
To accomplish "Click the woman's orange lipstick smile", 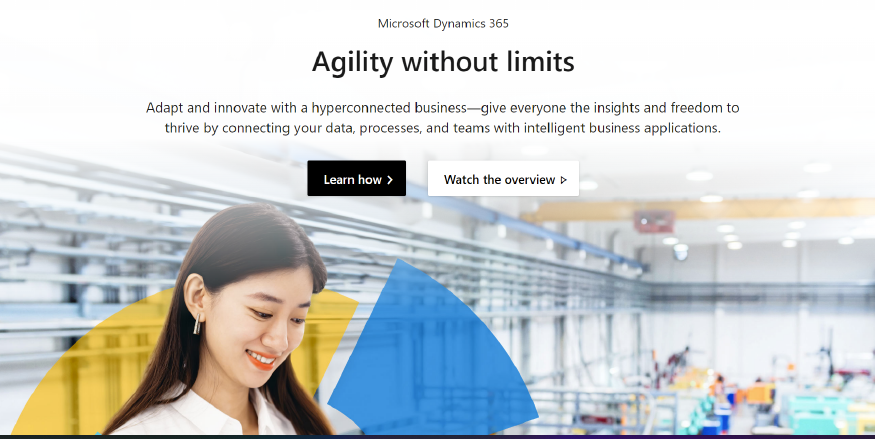I will [x=261, y=360].
